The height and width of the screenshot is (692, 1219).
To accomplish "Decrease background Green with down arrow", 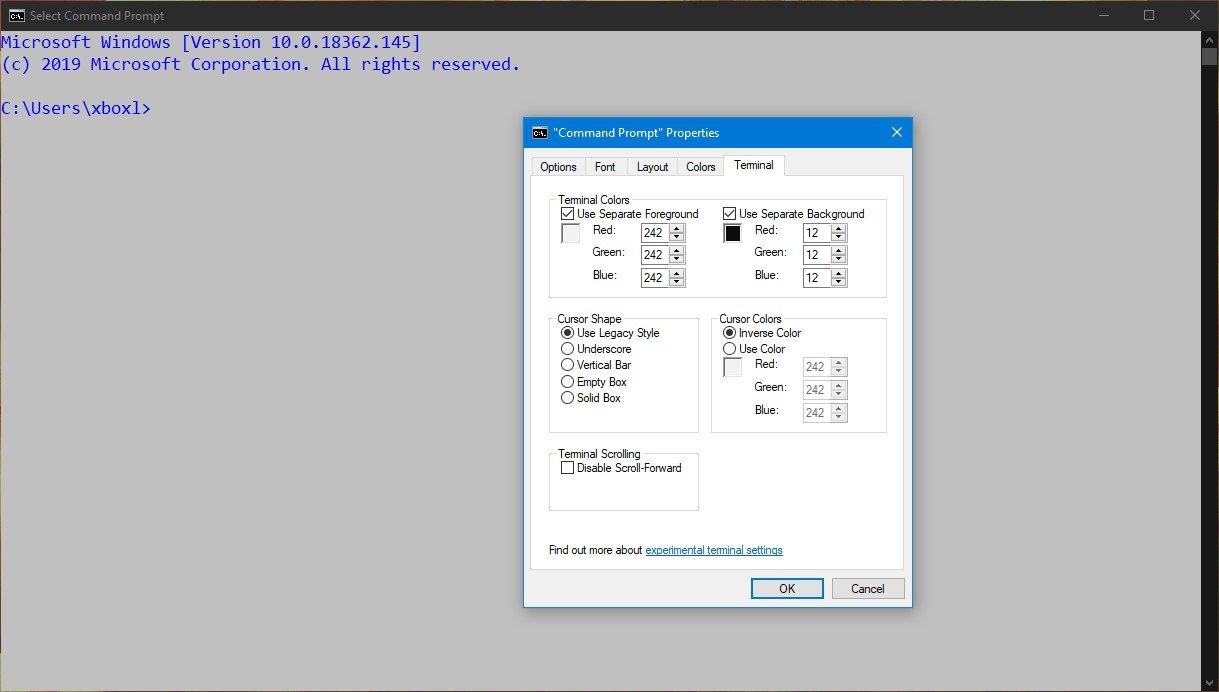I will pyautogui.click(x=839, y=260).
